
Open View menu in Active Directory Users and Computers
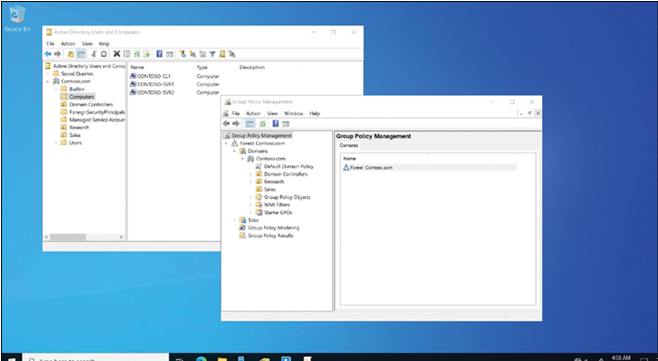coord(87,44)
